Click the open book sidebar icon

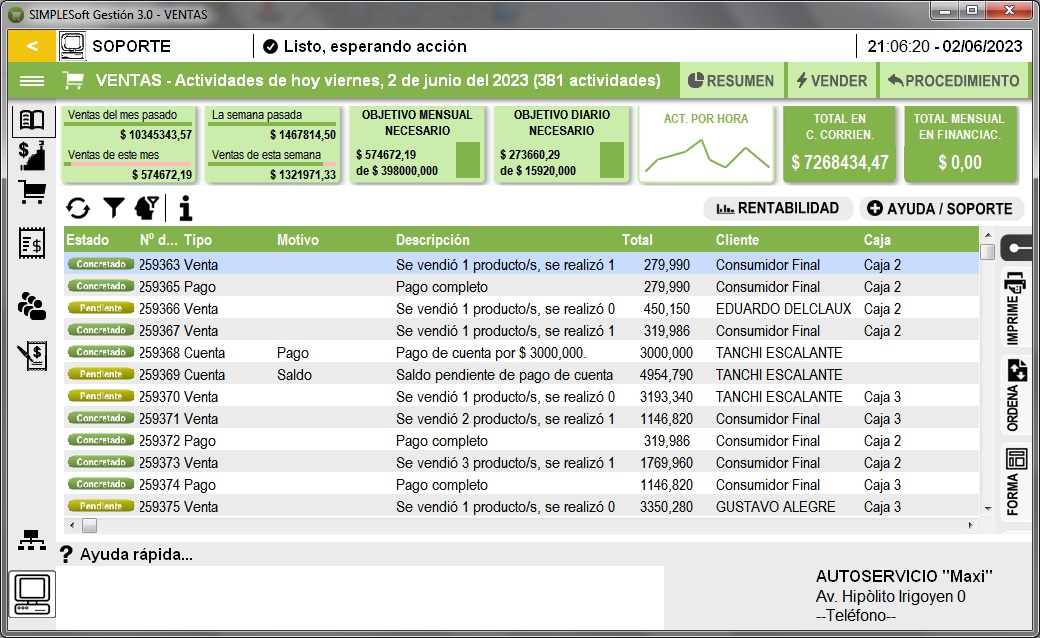coord(32,120)
